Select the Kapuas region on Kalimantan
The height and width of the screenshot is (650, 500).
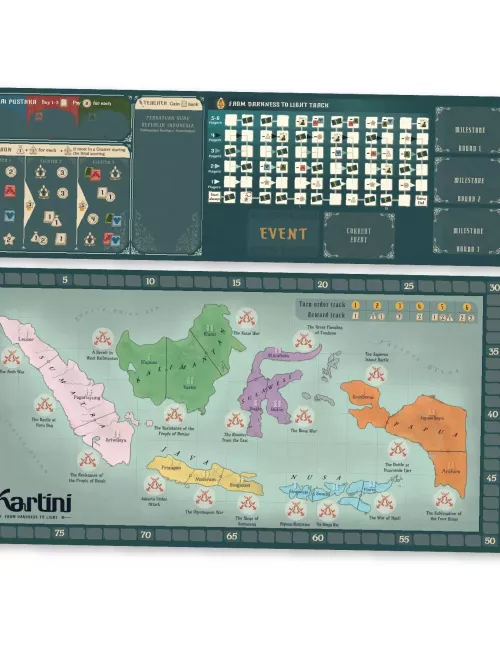(x=145, y=365)
